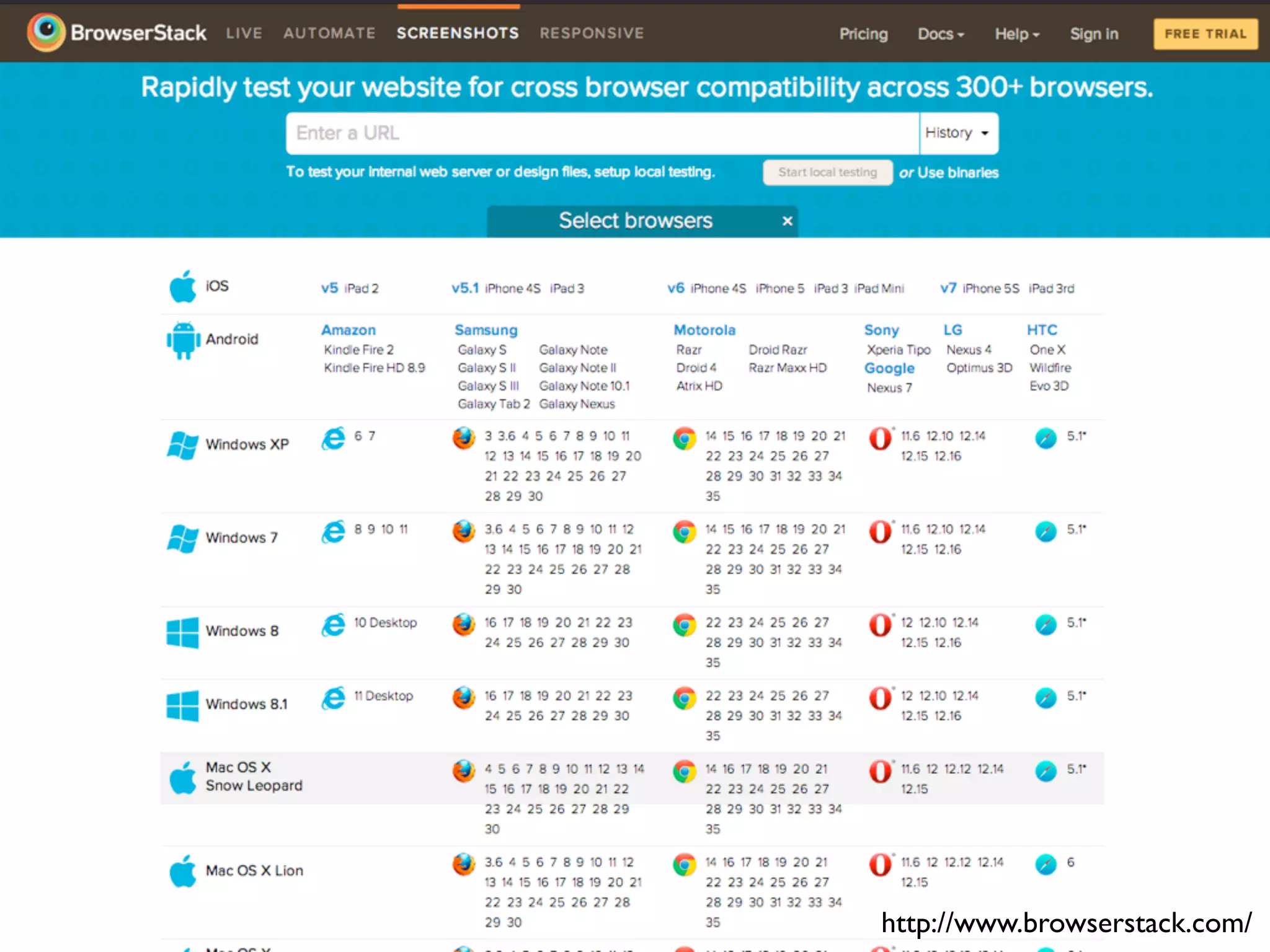Click the Windows XP logo icon

(x=182, y=445)
